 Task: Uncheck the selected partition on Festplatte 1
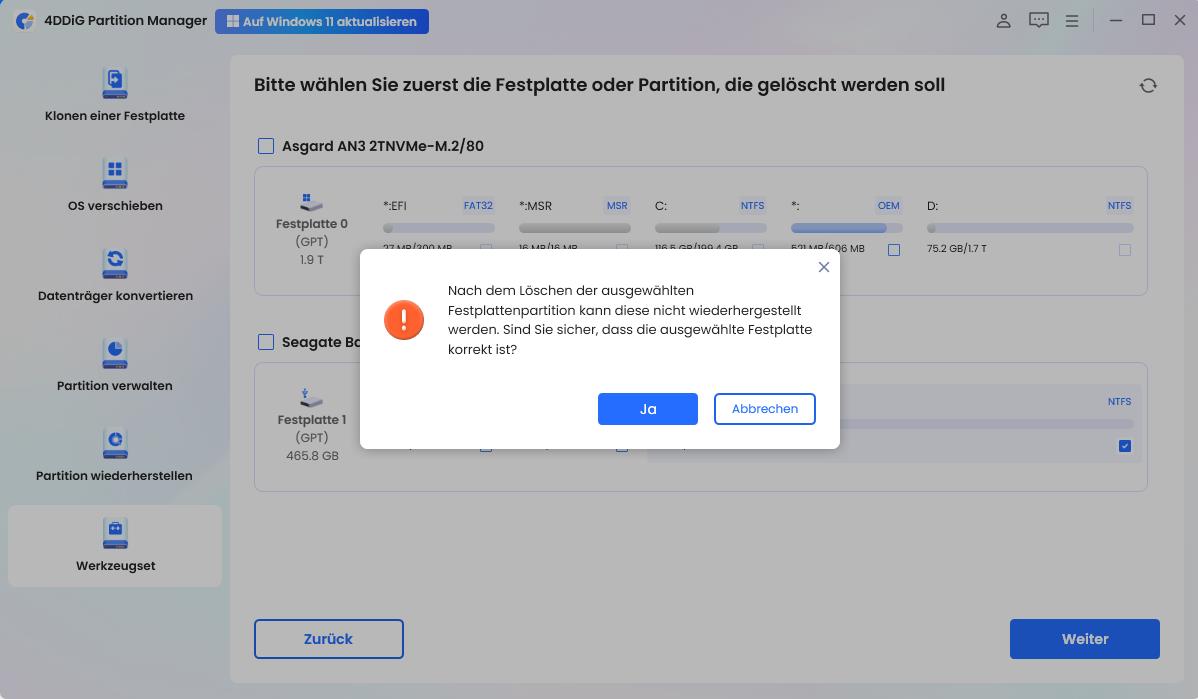pyautogui.click(x=1124, y=445)
